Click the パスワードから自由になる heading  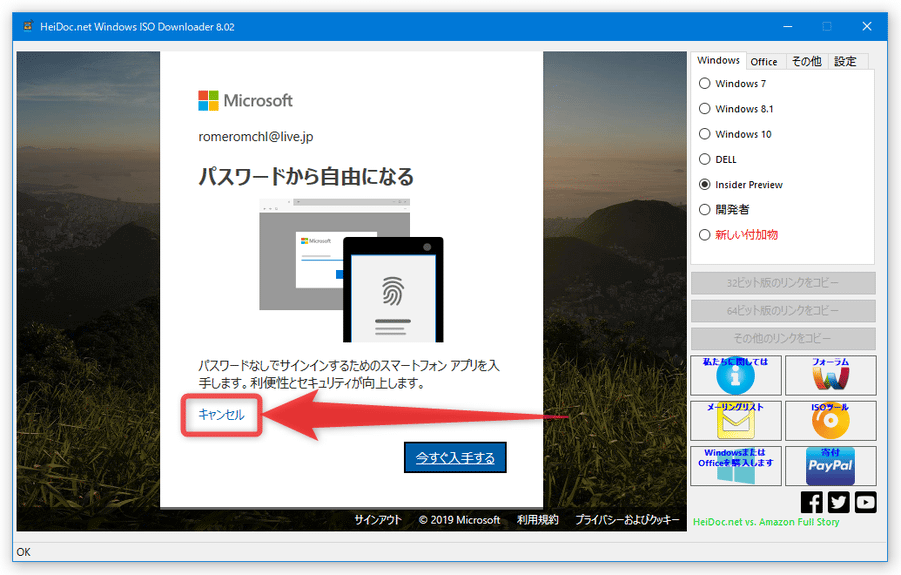click(306, 176)
